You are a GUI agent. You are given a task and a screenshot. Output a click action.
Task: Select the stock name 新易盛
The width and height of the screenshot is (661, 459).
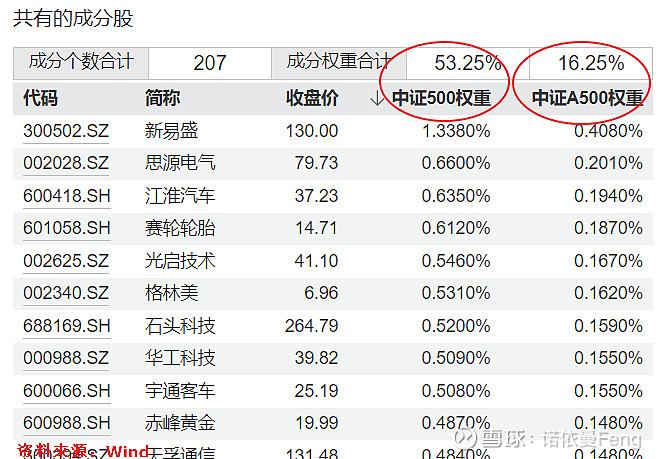click(171, 131)
